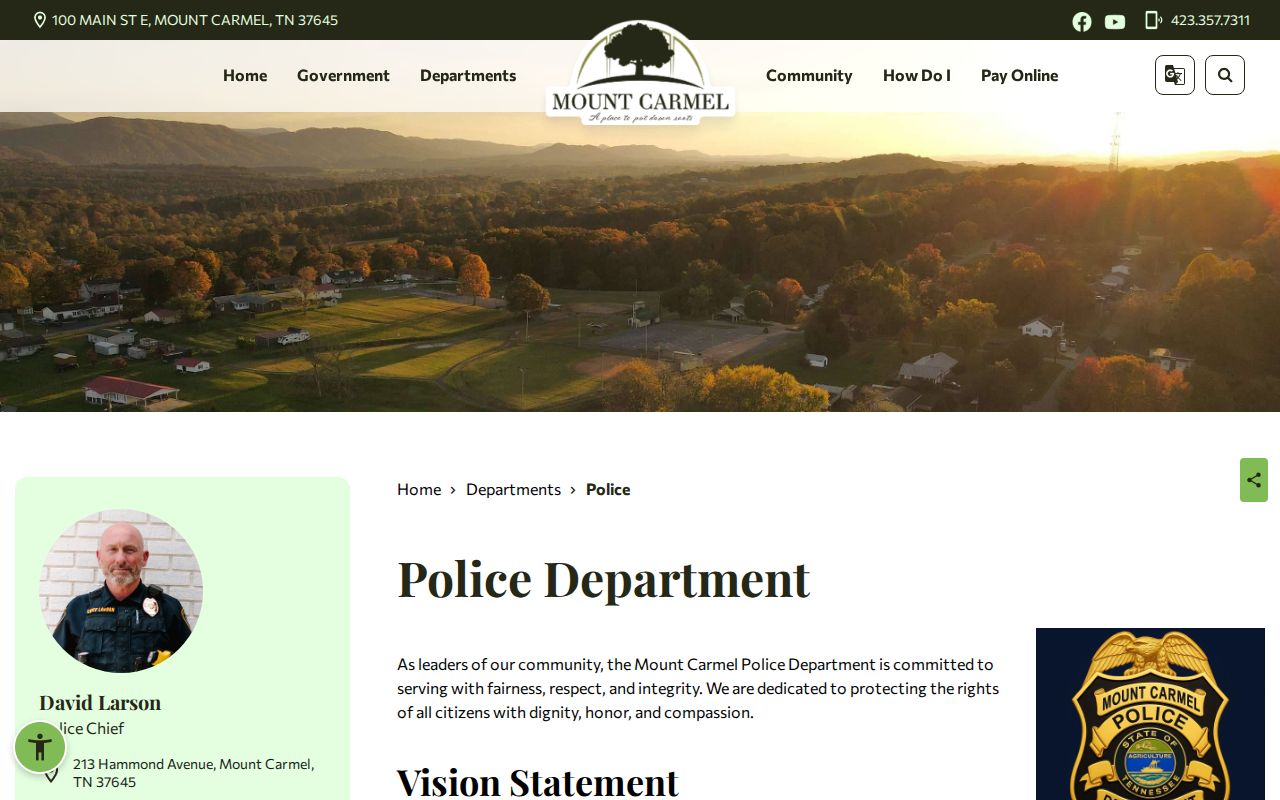Click the David Larson name heading
Screen dimensions: 1280x800
tap(100, 702)
